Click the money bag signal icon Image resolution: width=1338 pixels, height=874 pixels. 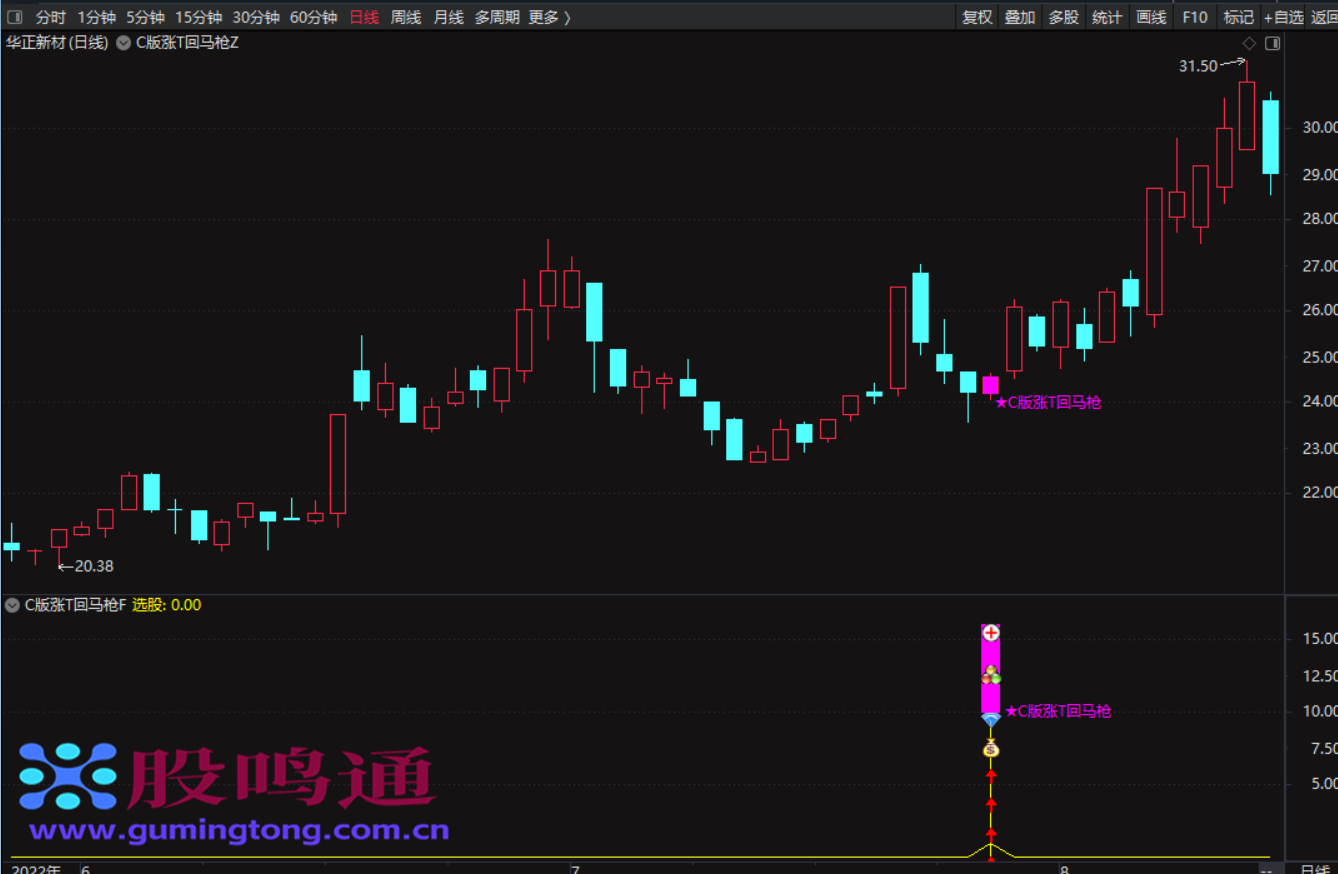click(x=991, y=749)
